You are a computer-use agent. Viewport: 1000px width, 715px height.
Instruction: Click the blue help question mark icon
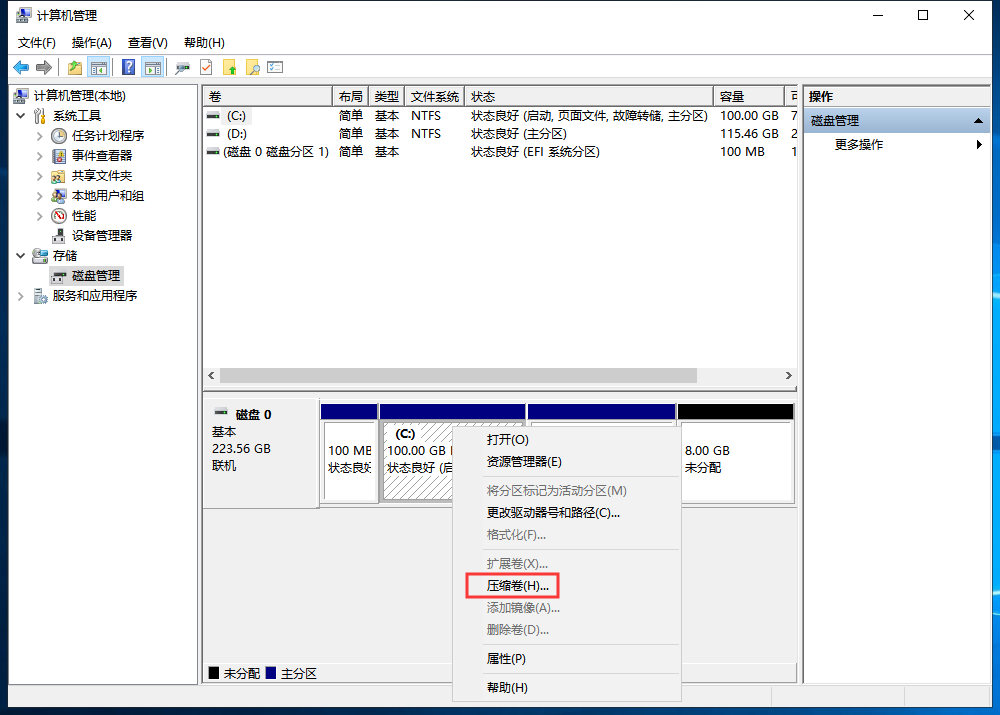pyautogui.click(x=128, y=67)
